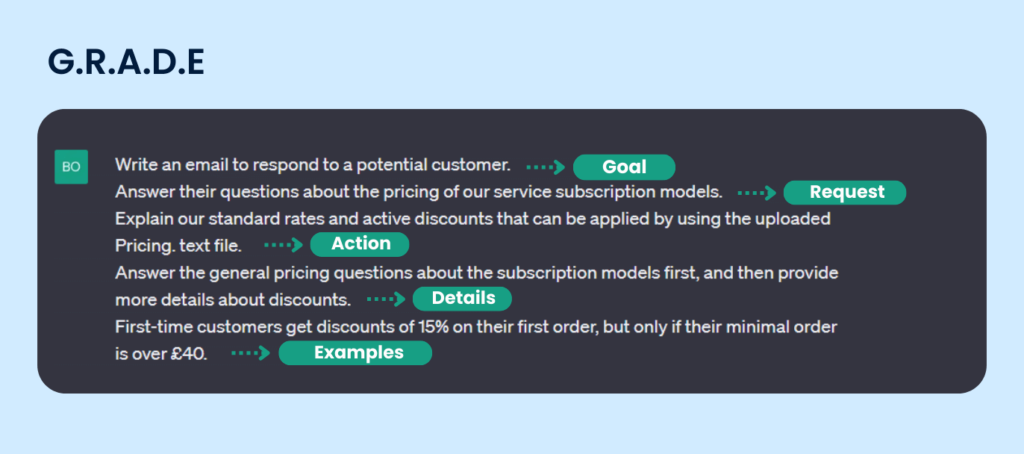Click the 'Answer the general pricing questions' line
Screen dimensions: 1024x454
coord(476,272)
